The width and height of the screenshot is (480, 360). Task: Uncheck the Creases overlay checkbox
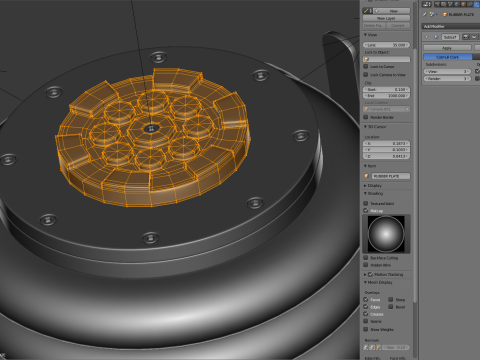click(x=366, y=314)
